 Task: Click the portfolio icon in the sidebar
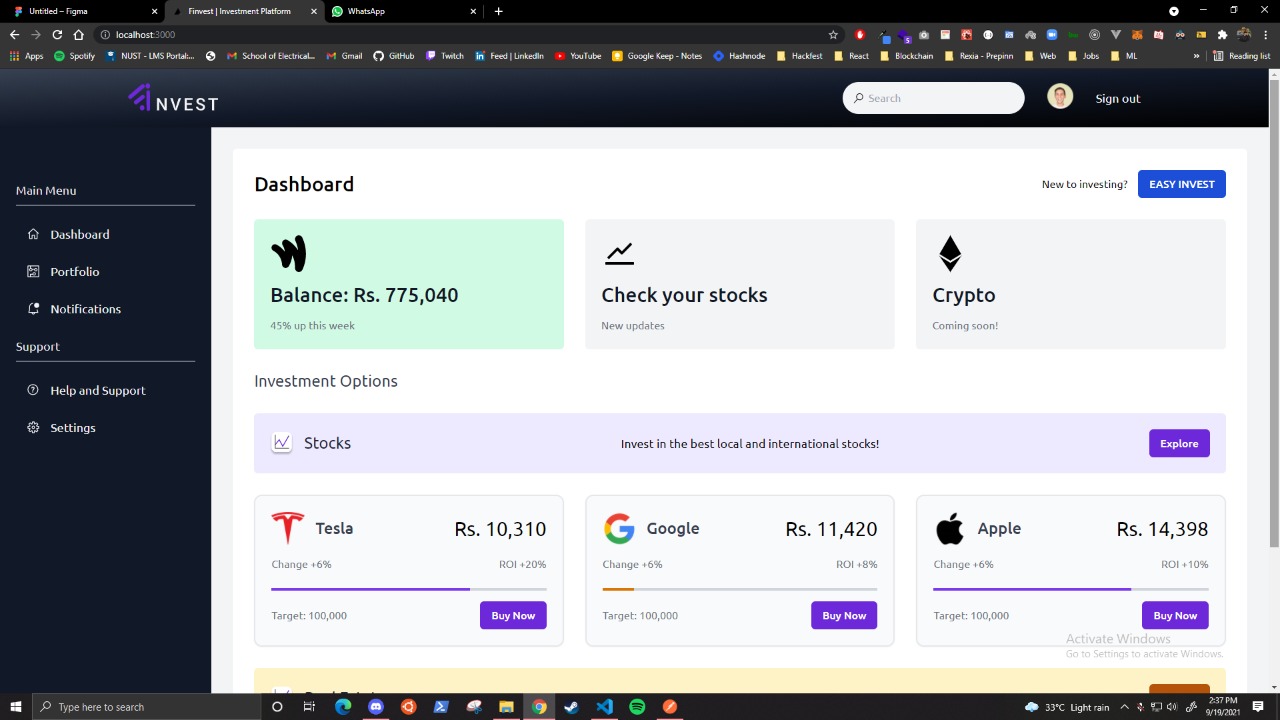point(33,271)
